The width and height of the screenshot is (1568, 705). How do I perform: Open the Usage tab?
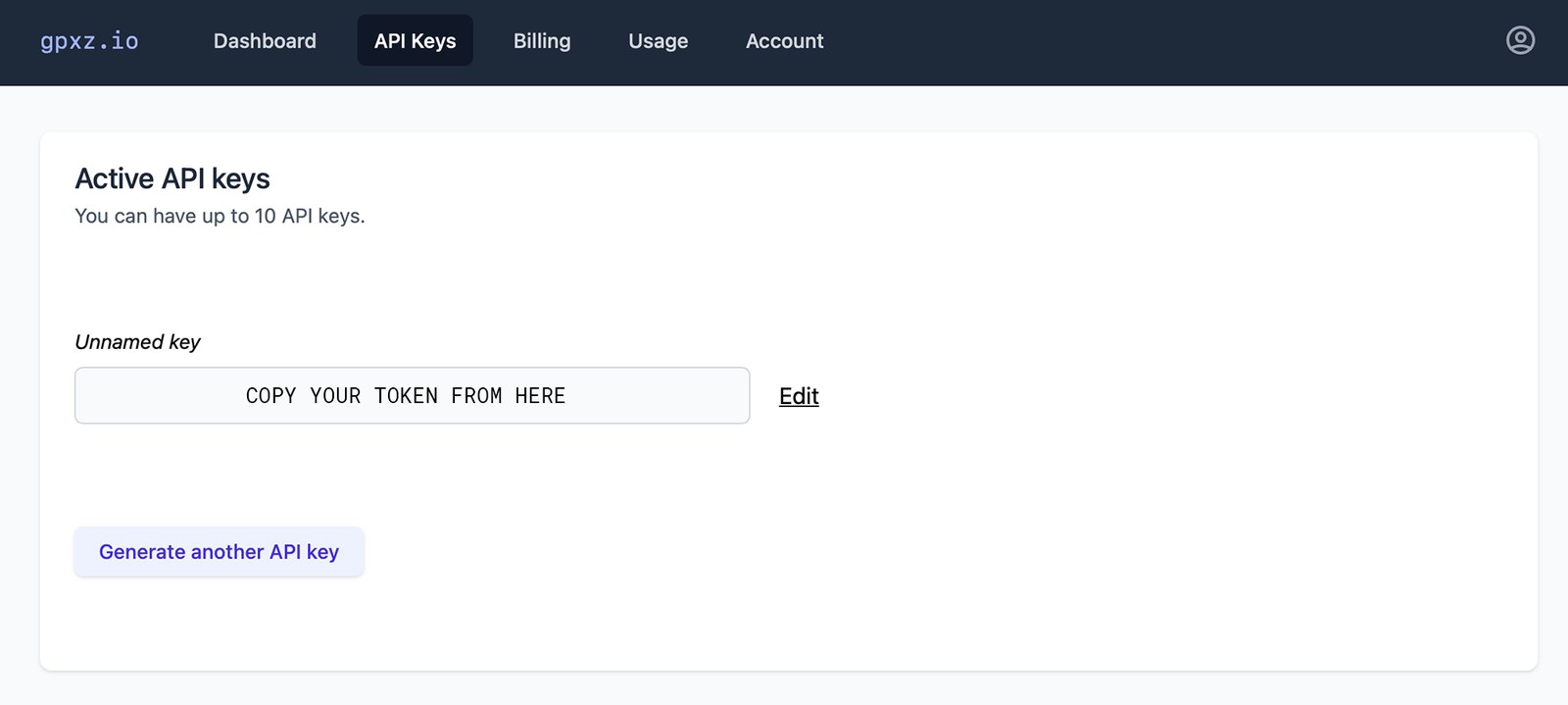[x=659, y=41]
